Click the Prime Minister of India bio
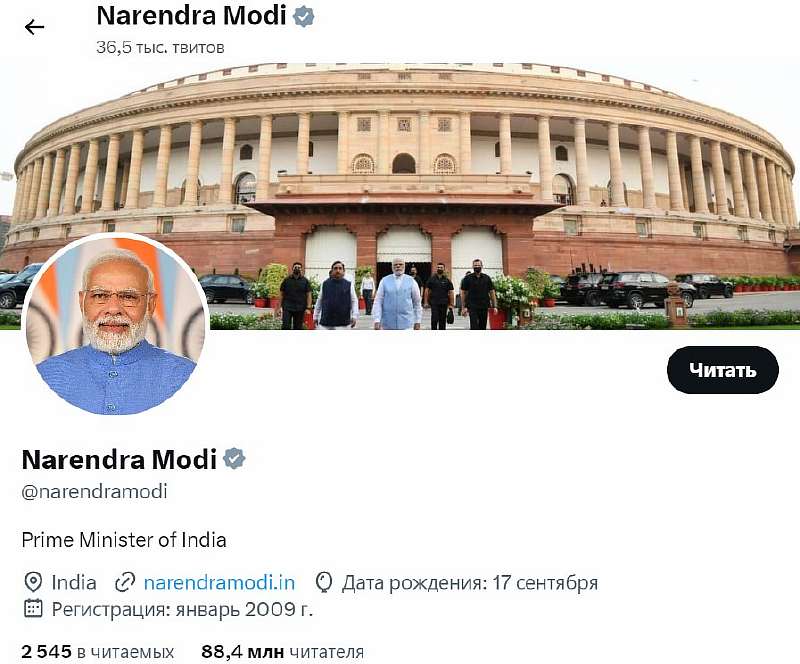Viewport: 800px width, 664px height. pos(124,540)
